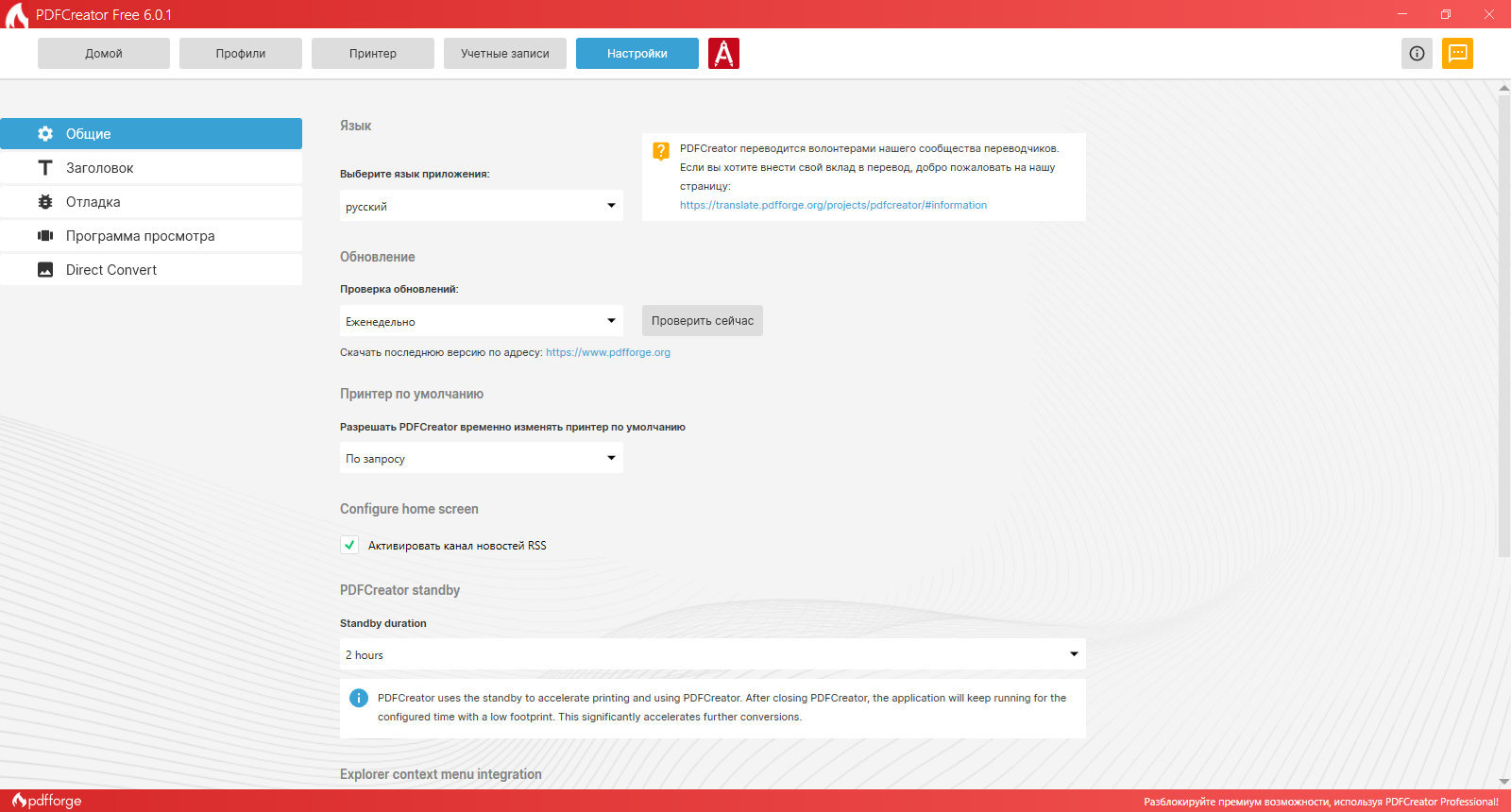Click the scrollbar down arrow
The height and width of the screenshot is (812, 1511).
pyautogui.click(x=1504, y=781)
